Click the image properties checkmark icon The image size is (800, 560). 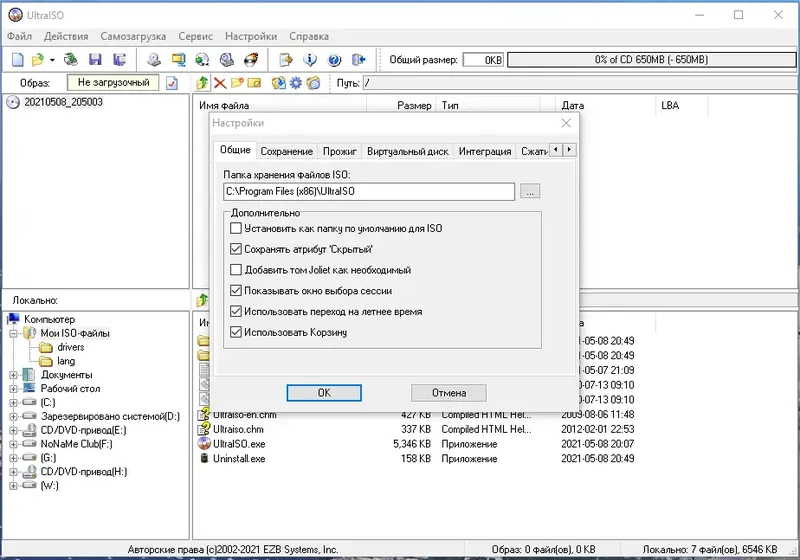pyautogui.click(x=172, y=83)
